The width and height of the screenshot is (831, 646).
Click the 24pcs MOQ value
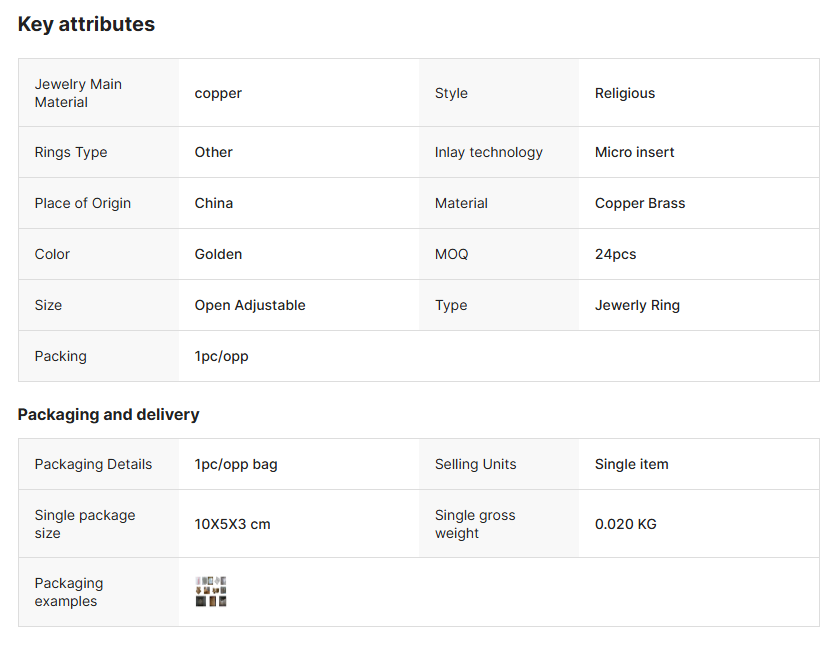point(615,254)
